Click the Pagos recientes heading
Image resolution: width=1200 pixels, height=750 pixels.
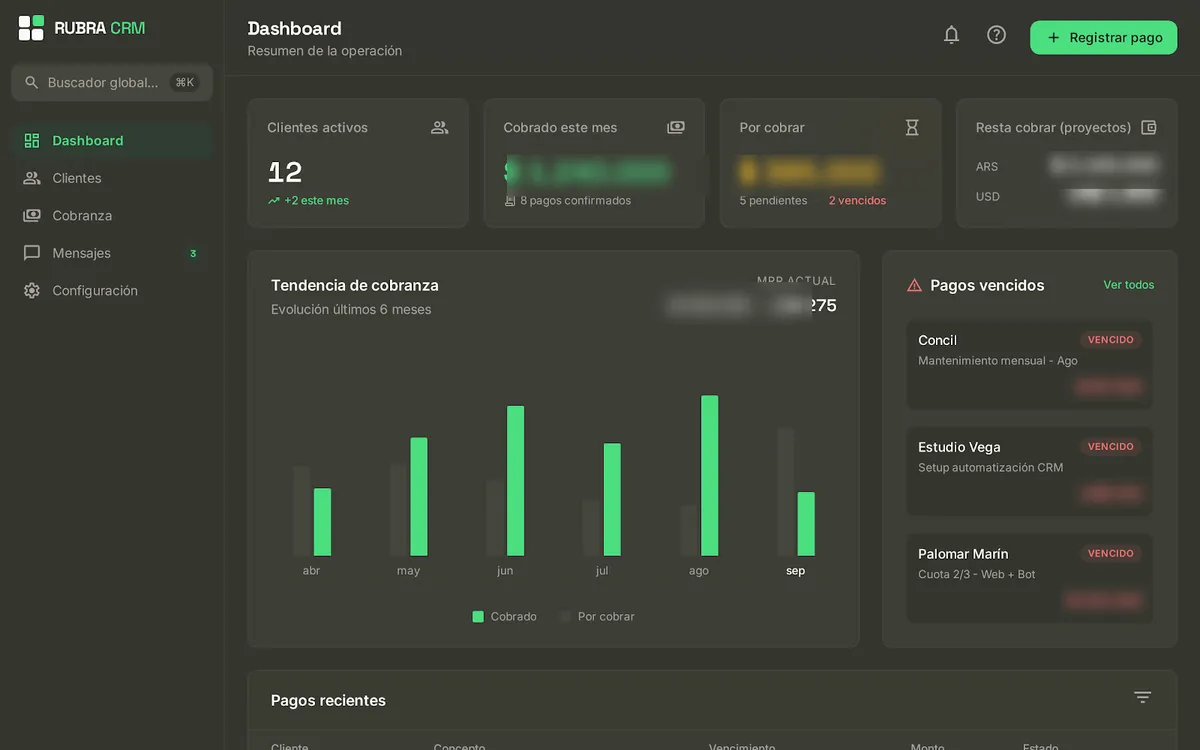pos(328,701)
